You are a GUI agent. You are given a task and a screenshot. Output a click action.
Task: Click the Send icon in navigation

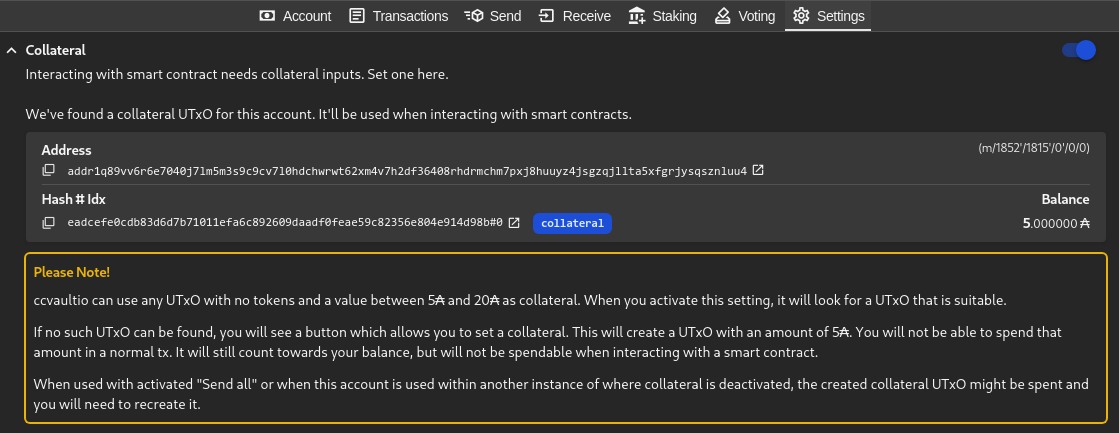pos(474,16)
